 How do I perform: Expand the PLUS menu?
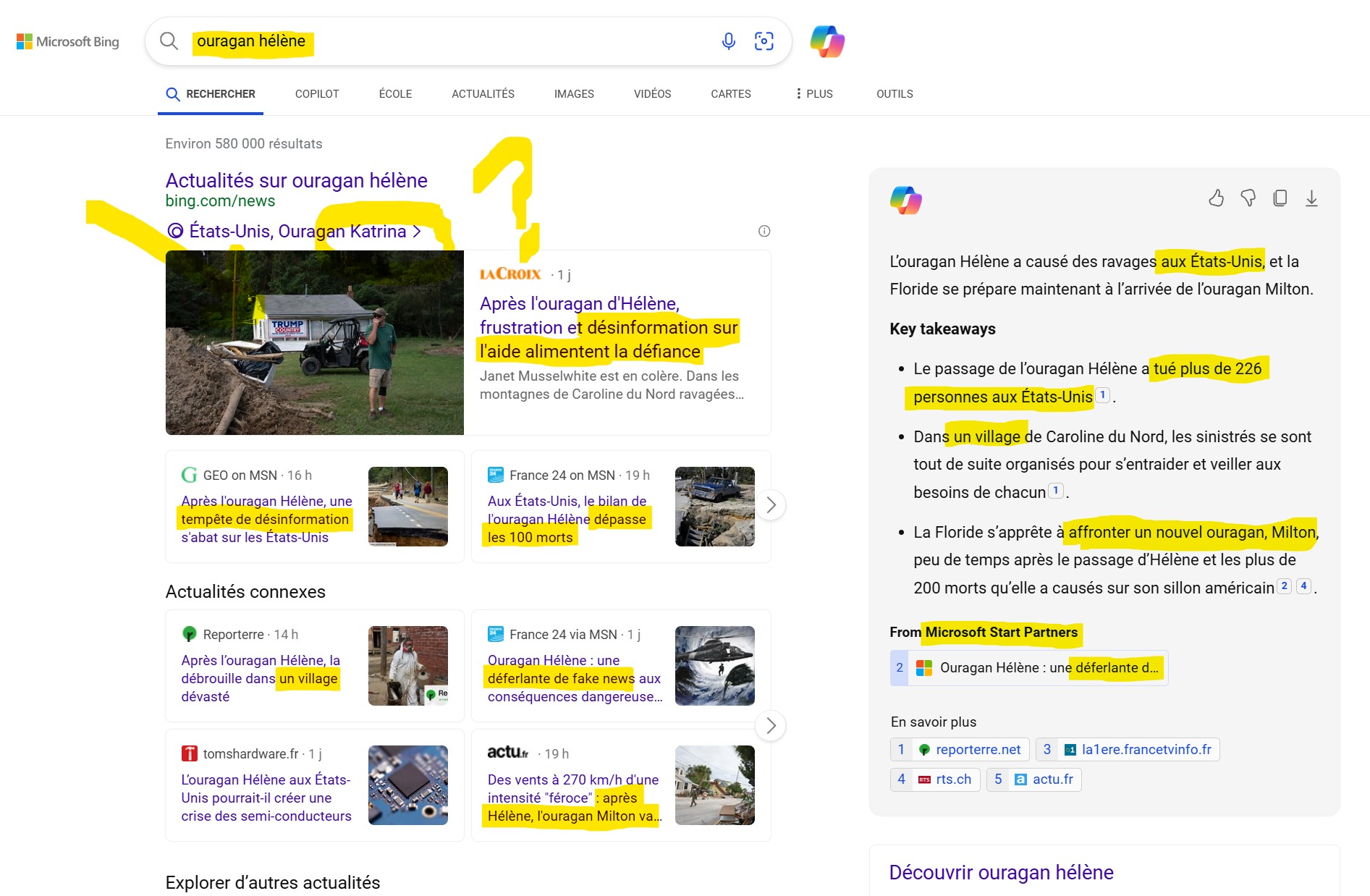click(814, 94)
